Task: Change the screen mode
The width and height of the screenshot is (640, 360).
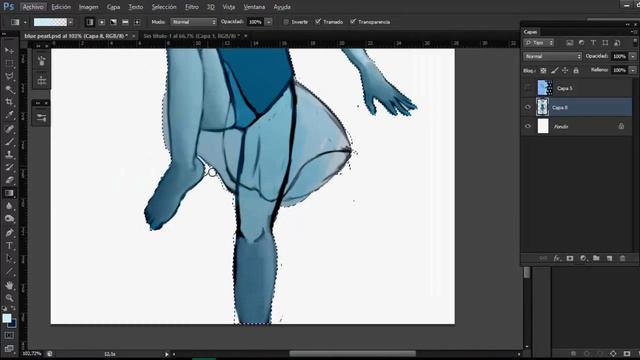Action: coord(9,349)
